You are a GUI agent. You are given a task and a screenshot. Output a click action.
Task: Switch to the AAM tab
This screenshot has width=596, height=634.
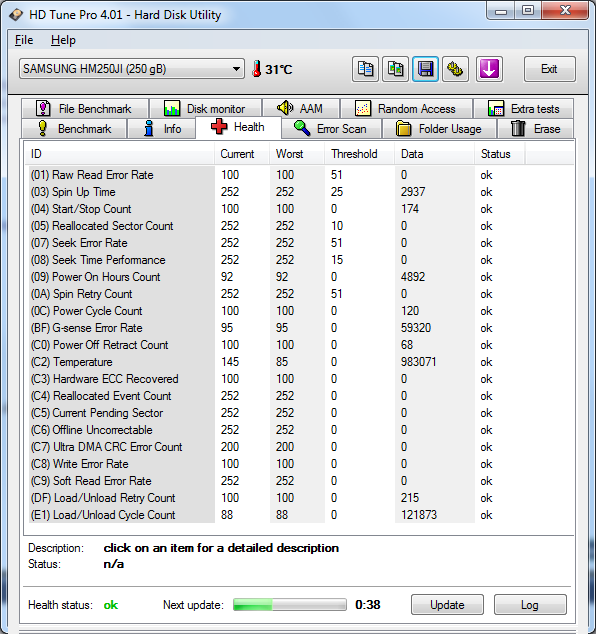pos(300,109)
